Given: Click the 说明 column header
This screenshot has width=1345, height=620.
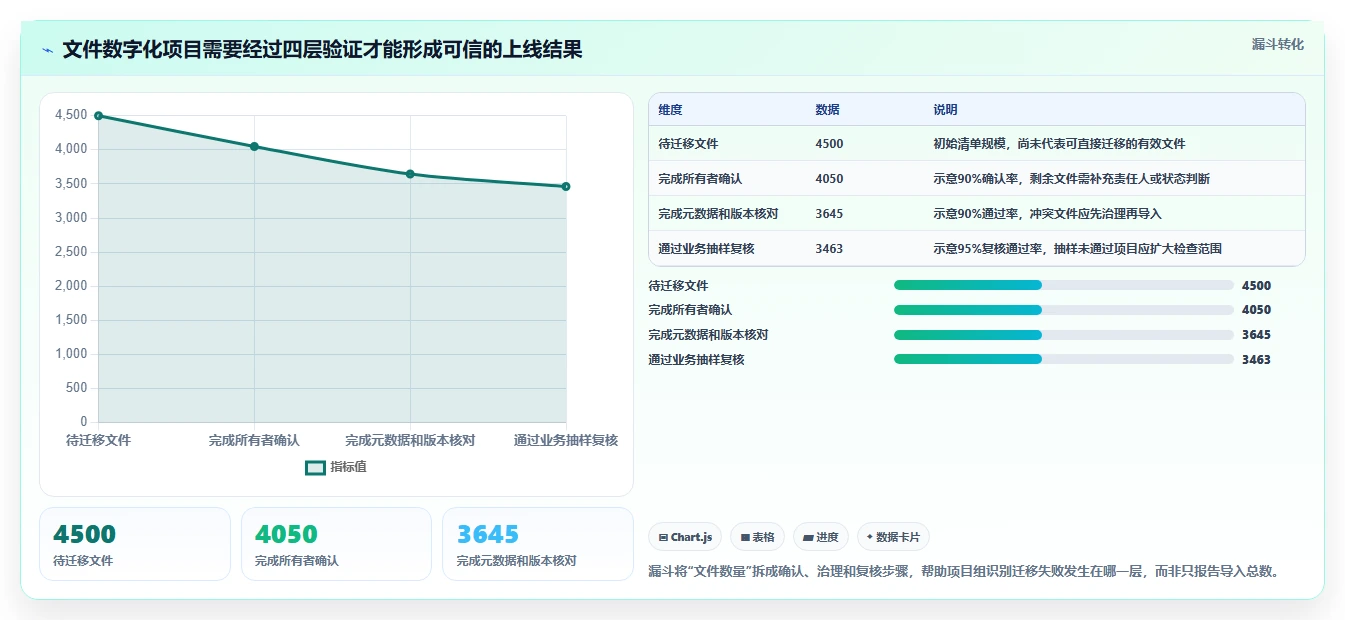Looking at the screenshot, I should click(x=945, y=110).
